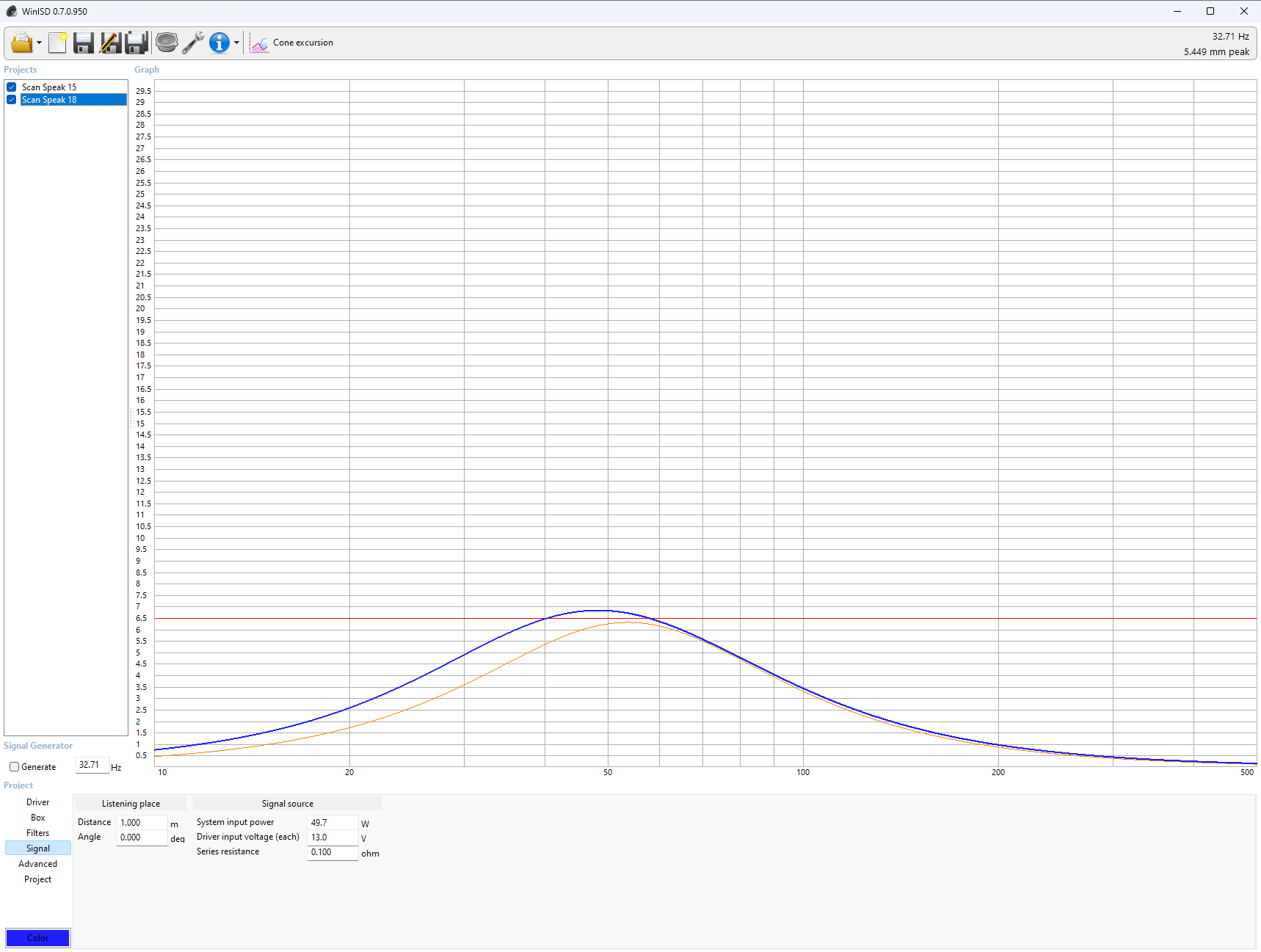Viewport: 1261px width, 952px height.
Task: Enable the signal generator Generate checkbox
Action: pyautogui.click(x=14, y=767)
